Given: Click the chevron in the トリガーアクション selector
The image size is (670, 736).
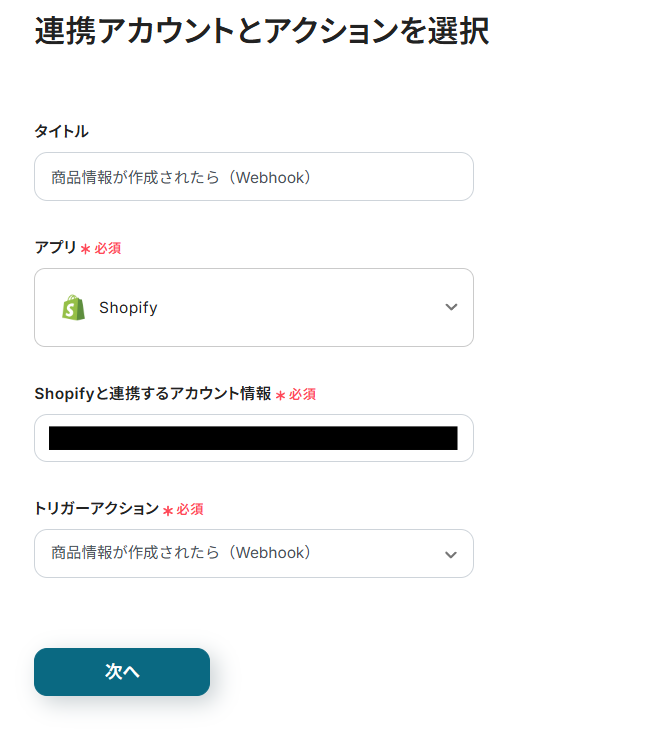Looking at the screenshot, I should [x=451, y=554].
